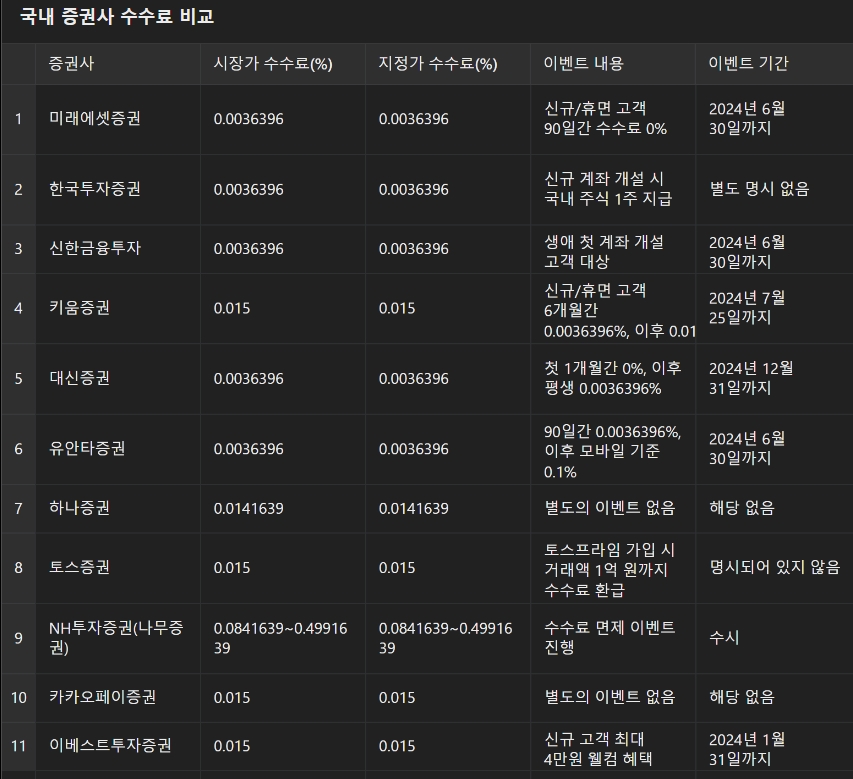This screenshot has width=853, height=779.
Task: Click the 이벤트 내용 column header
Action: click(x=613, y=64)
